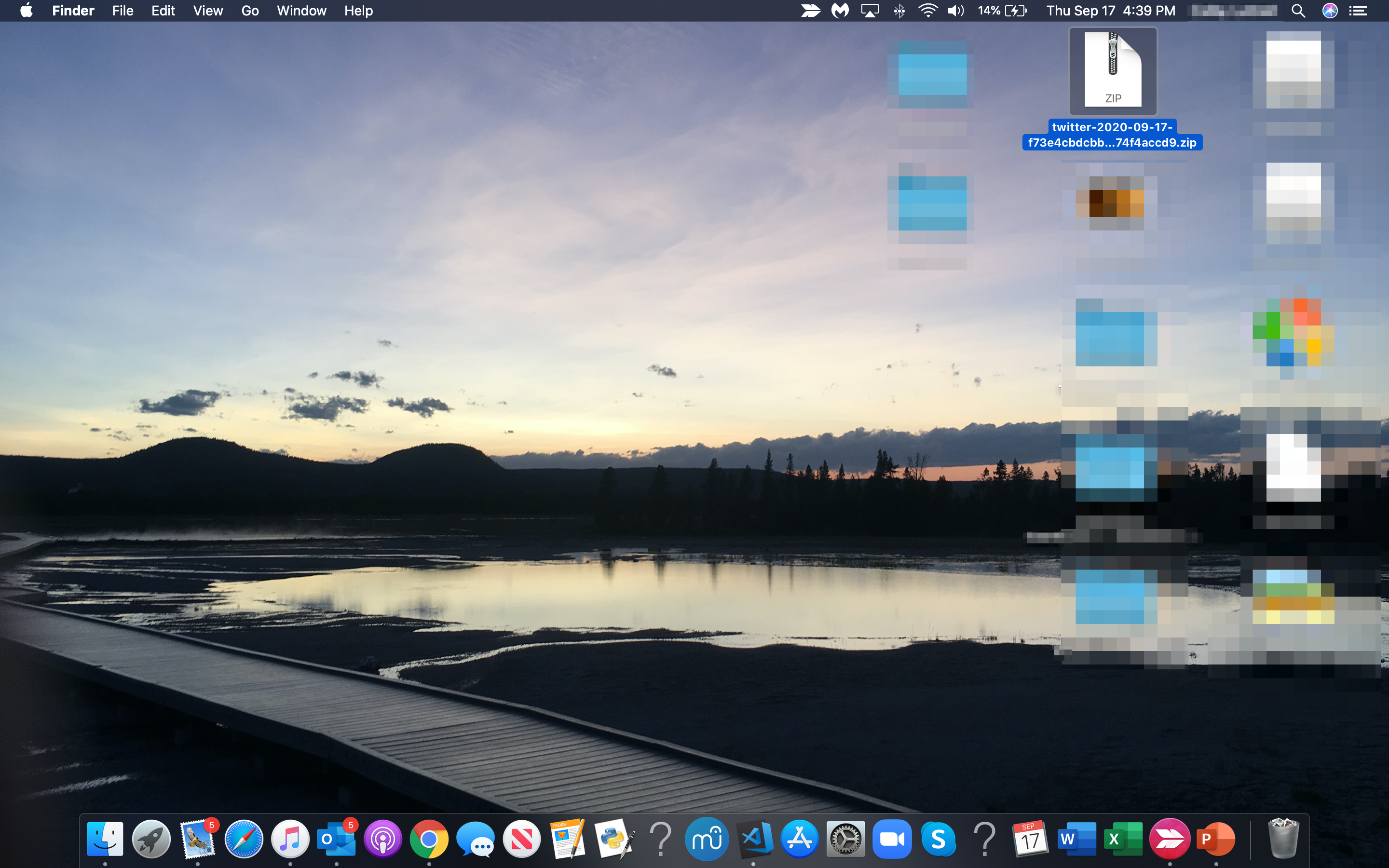Open the Mail app with 5 badge
This screenshot has height=868, width=1389.
198,839
